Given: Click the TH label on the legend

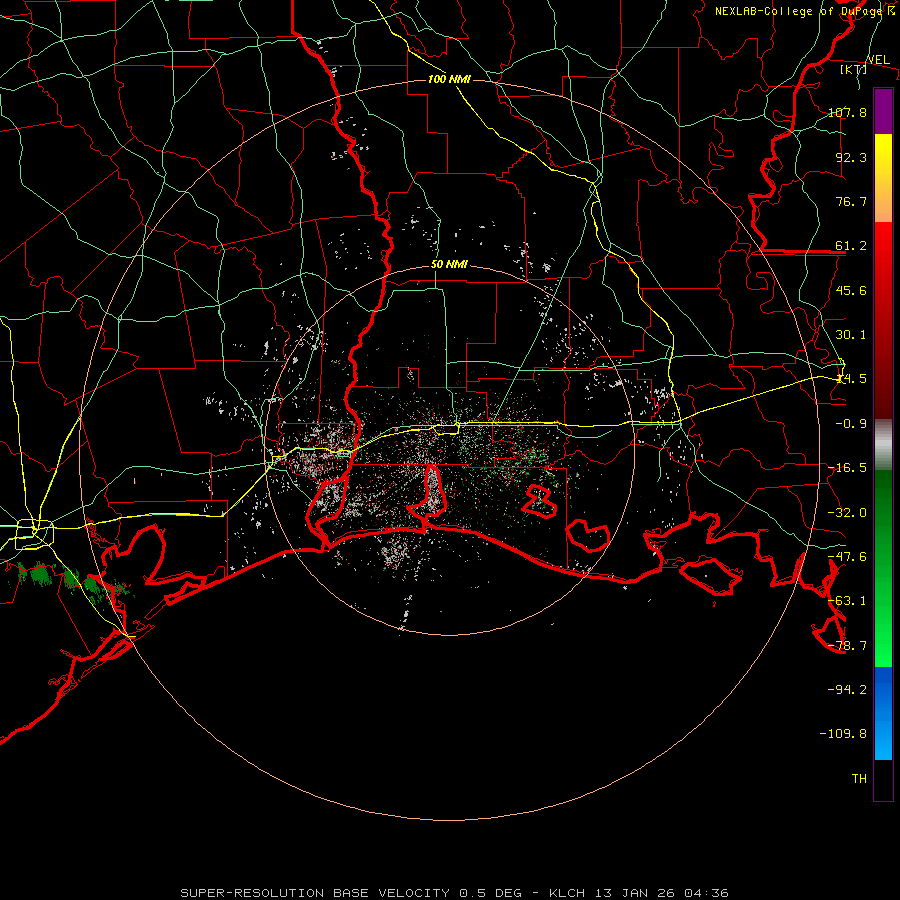Looking at the screenshot, I should (859, 778).
